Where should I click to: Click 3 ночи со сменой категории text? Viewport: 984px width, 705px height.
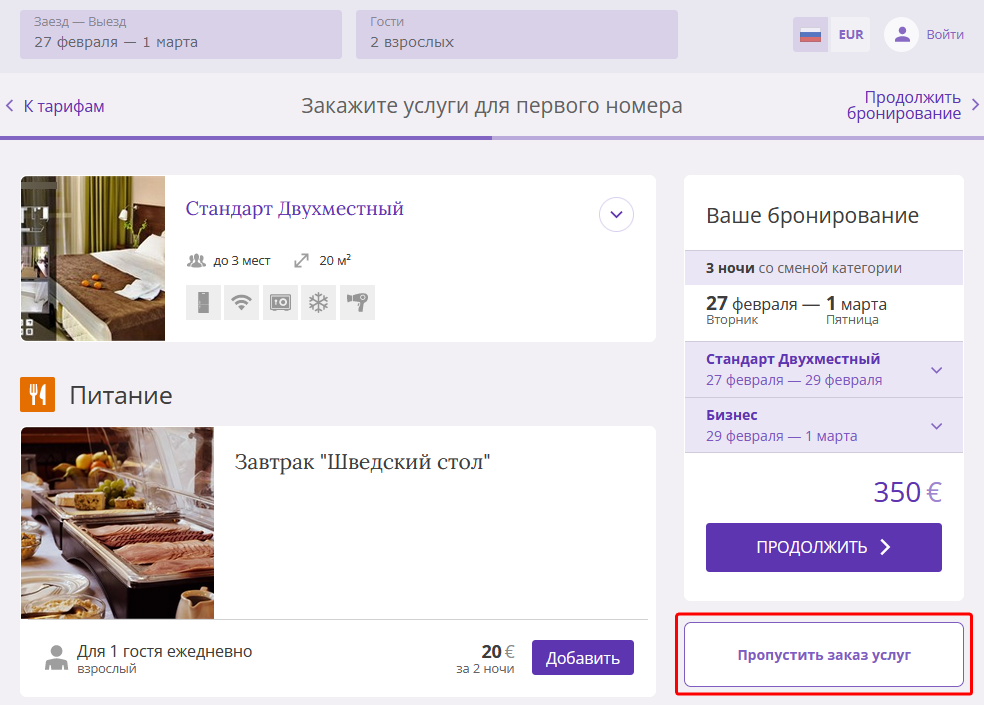click(804, 268)
